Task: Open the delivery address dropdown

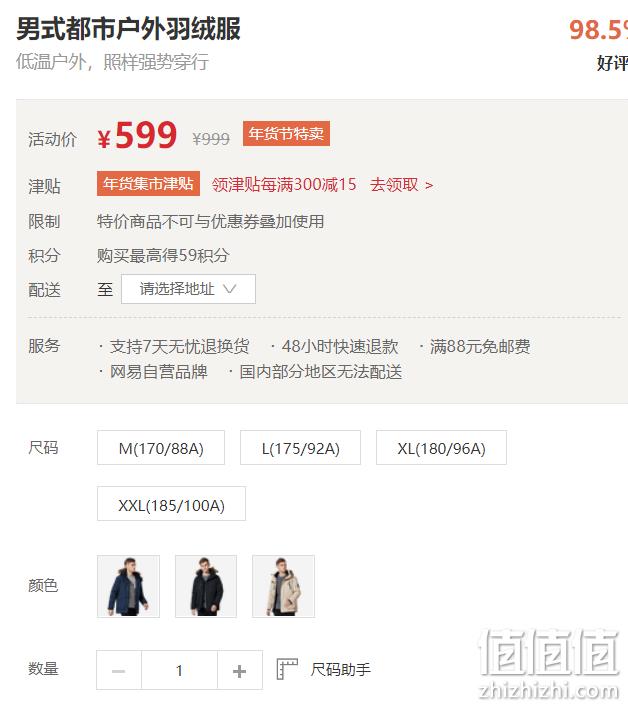Action: click(188, 289)
